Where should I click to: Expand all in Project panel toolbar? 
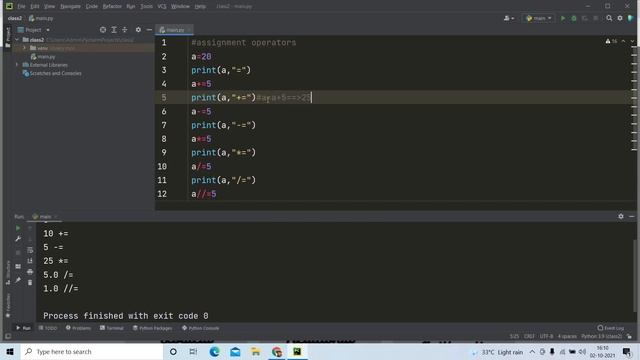[114, 30]
